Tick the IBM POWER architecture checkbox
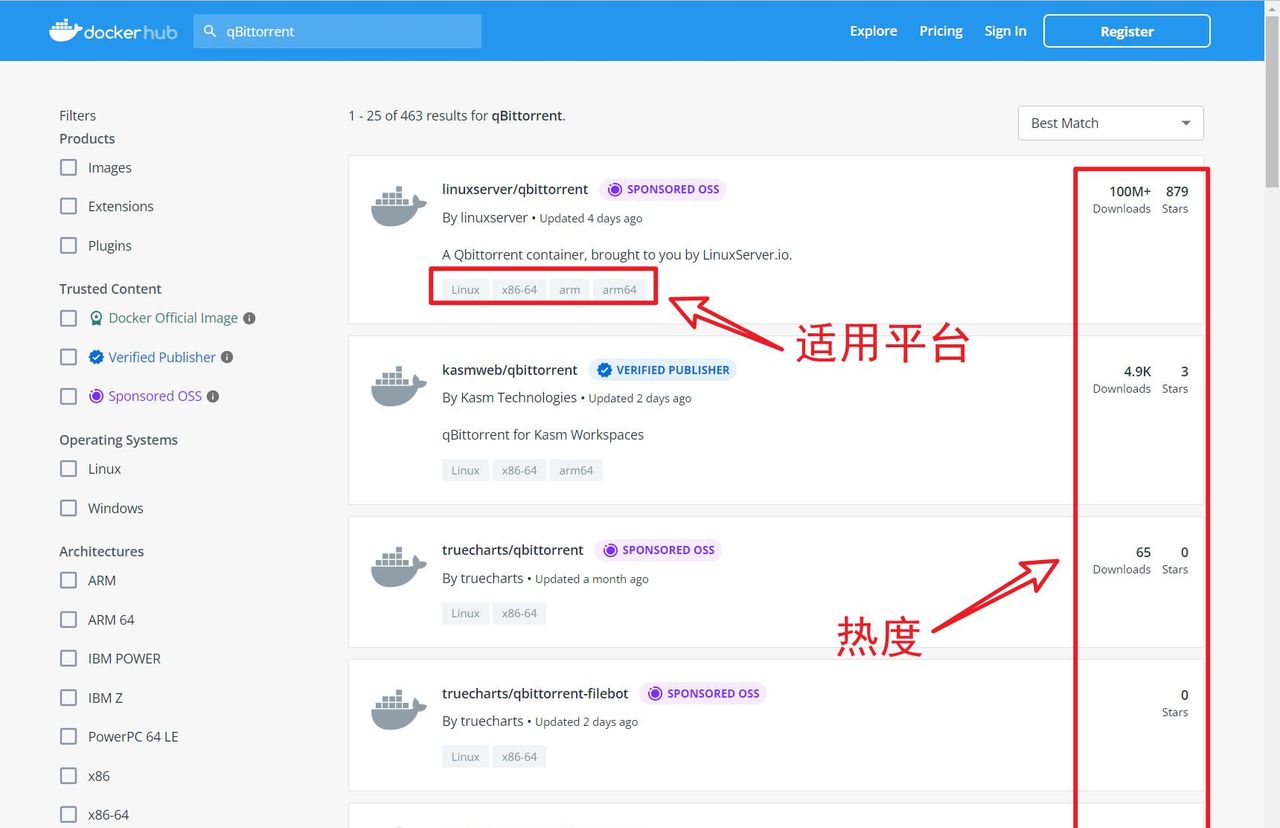The image size is (1280, 828). pos(68,658)
